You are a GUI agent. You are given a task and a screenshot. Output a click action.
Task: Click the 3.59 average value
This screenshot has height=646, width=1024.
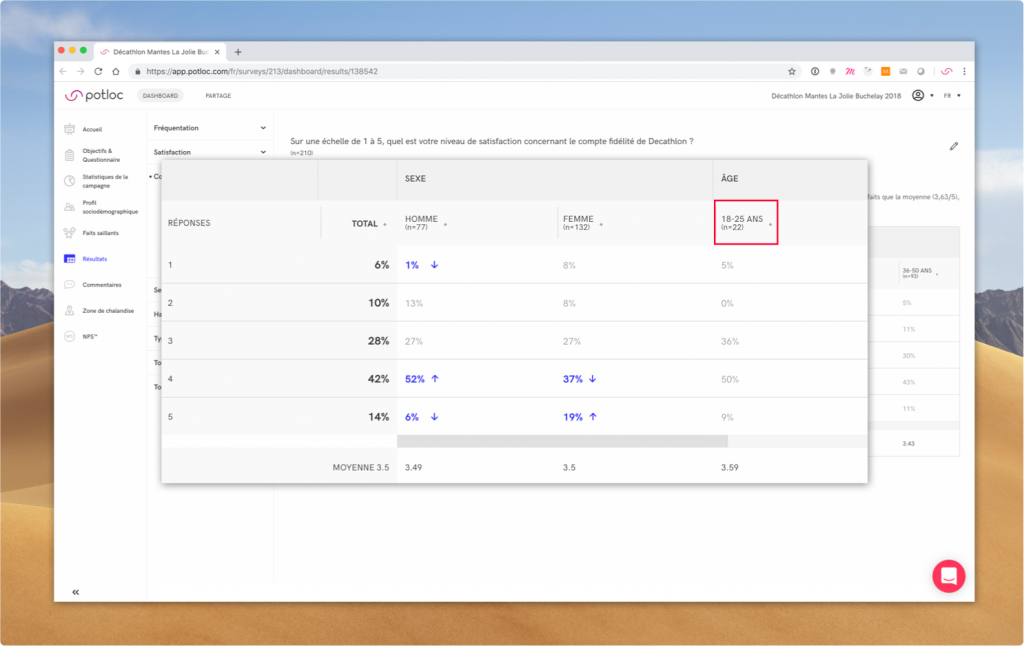tap(729, 467)
